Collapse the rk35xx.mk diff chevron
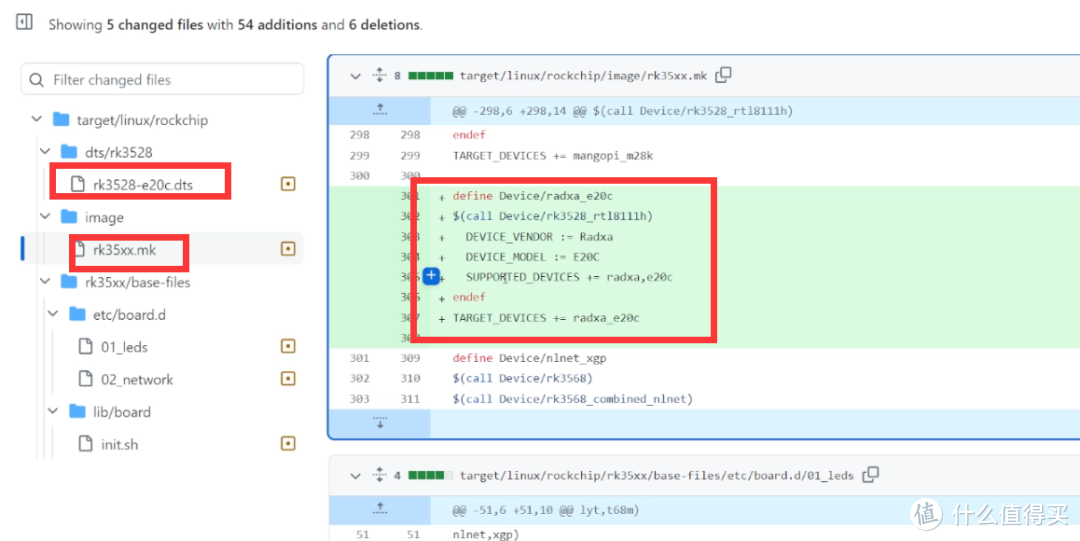The image size is (1080, 541). point(355,76)
